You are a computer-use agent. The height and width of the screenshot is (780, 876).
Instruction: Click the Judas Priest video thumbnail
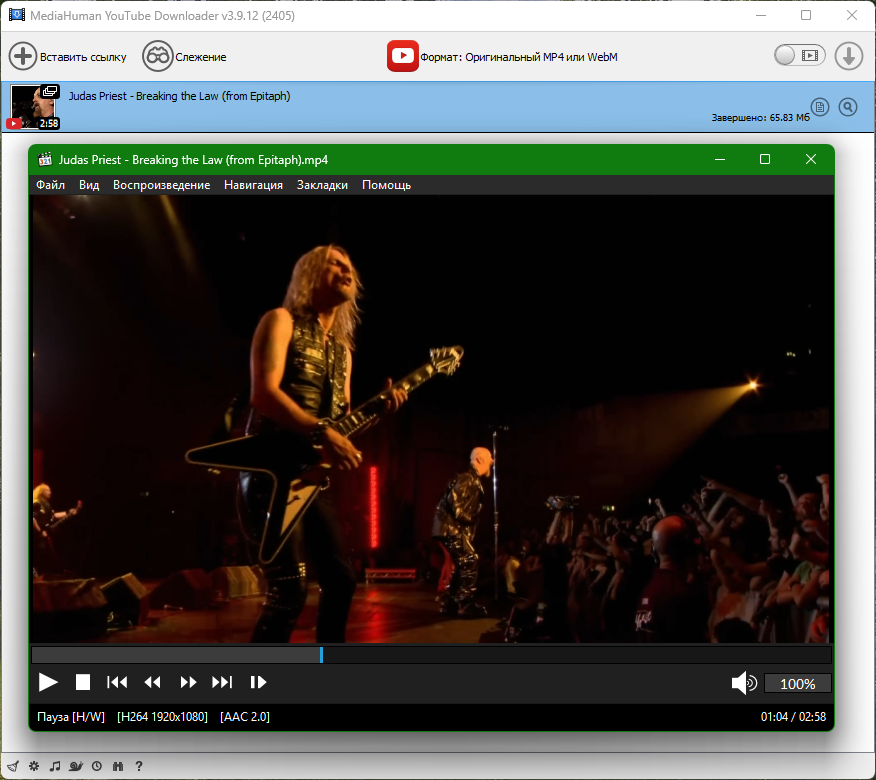pyautogui.click(x=35, y=107)
